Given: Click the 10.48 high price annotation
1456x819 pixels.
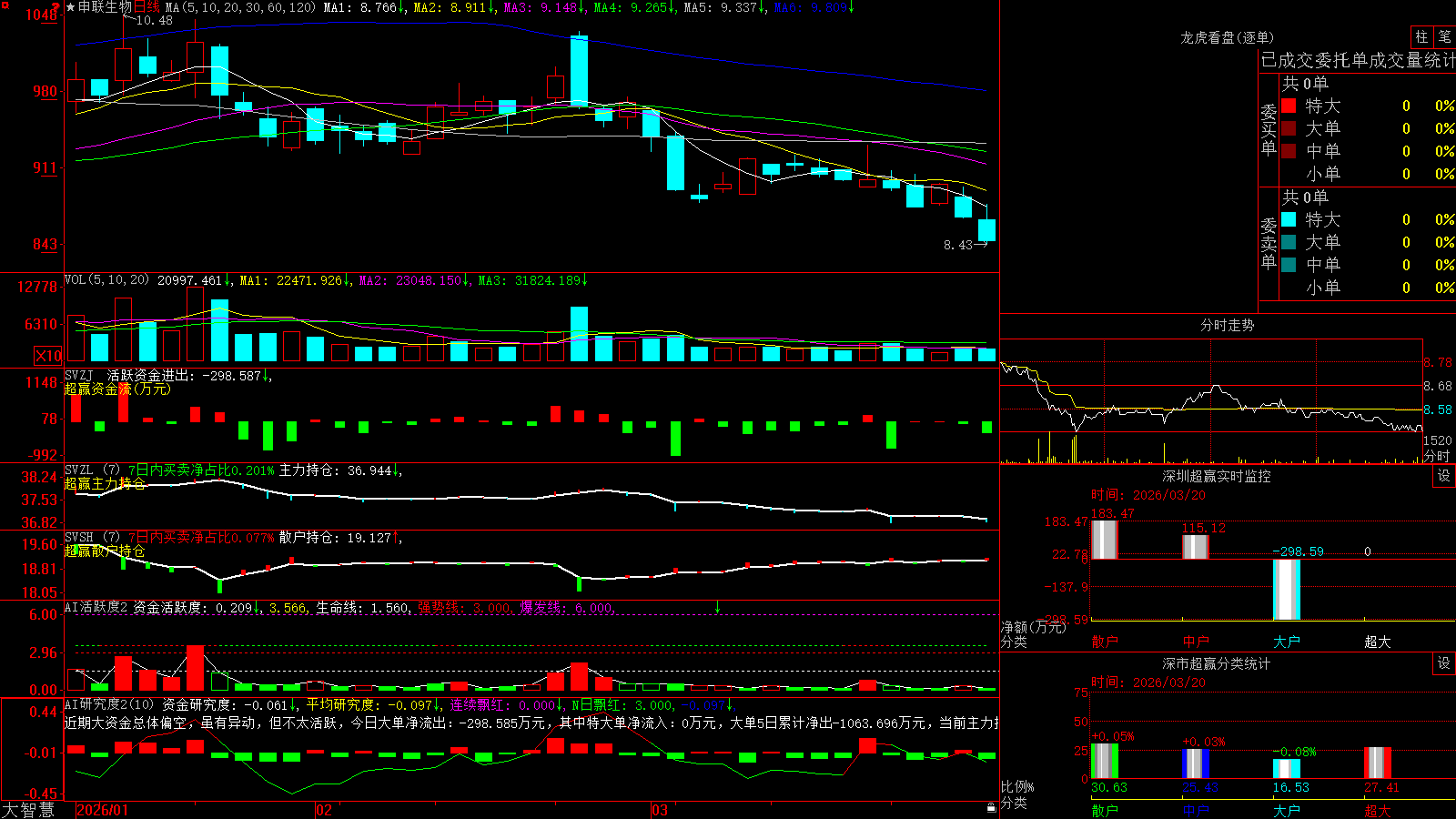Looking at the screenshot, I should coord(154,20).
